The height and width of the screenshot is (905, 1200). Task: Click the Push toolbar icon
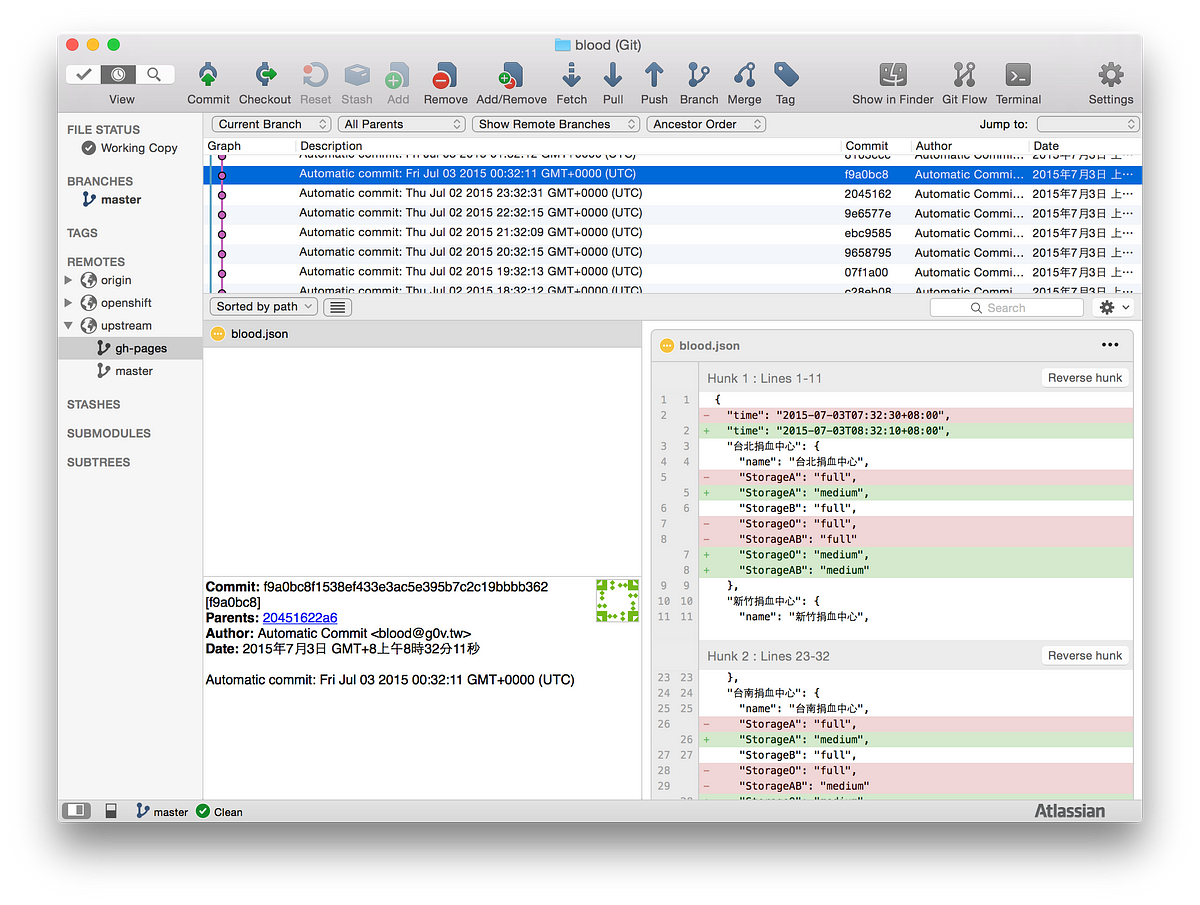coord(654,76)
